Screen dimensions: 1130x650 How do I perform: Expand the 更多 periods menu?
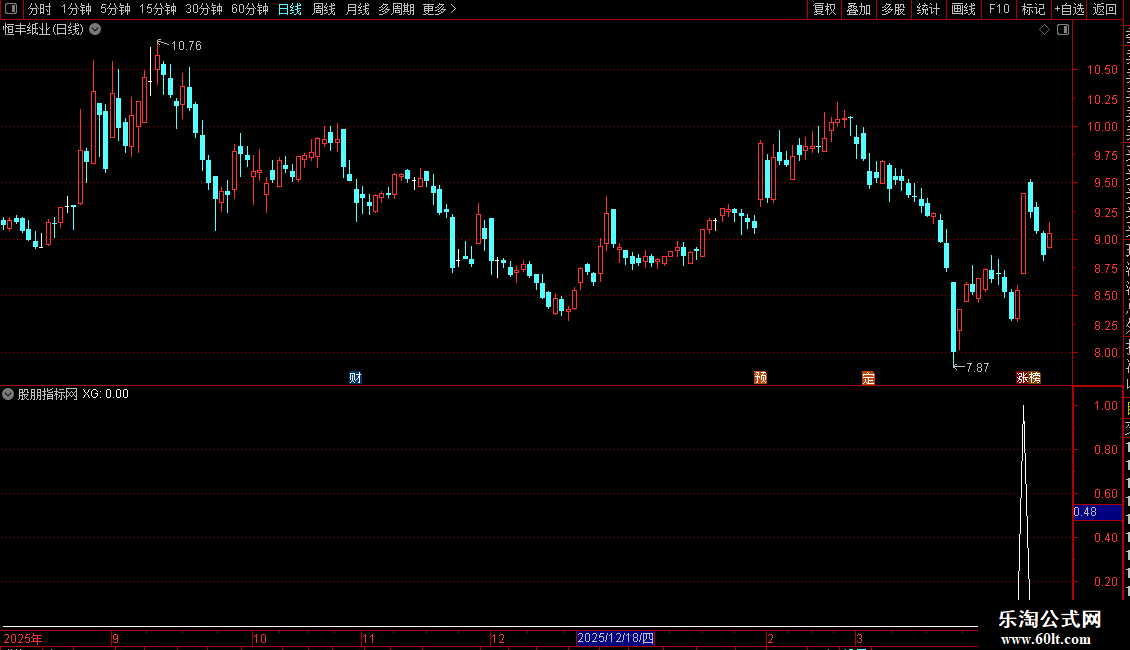(439, 9)
